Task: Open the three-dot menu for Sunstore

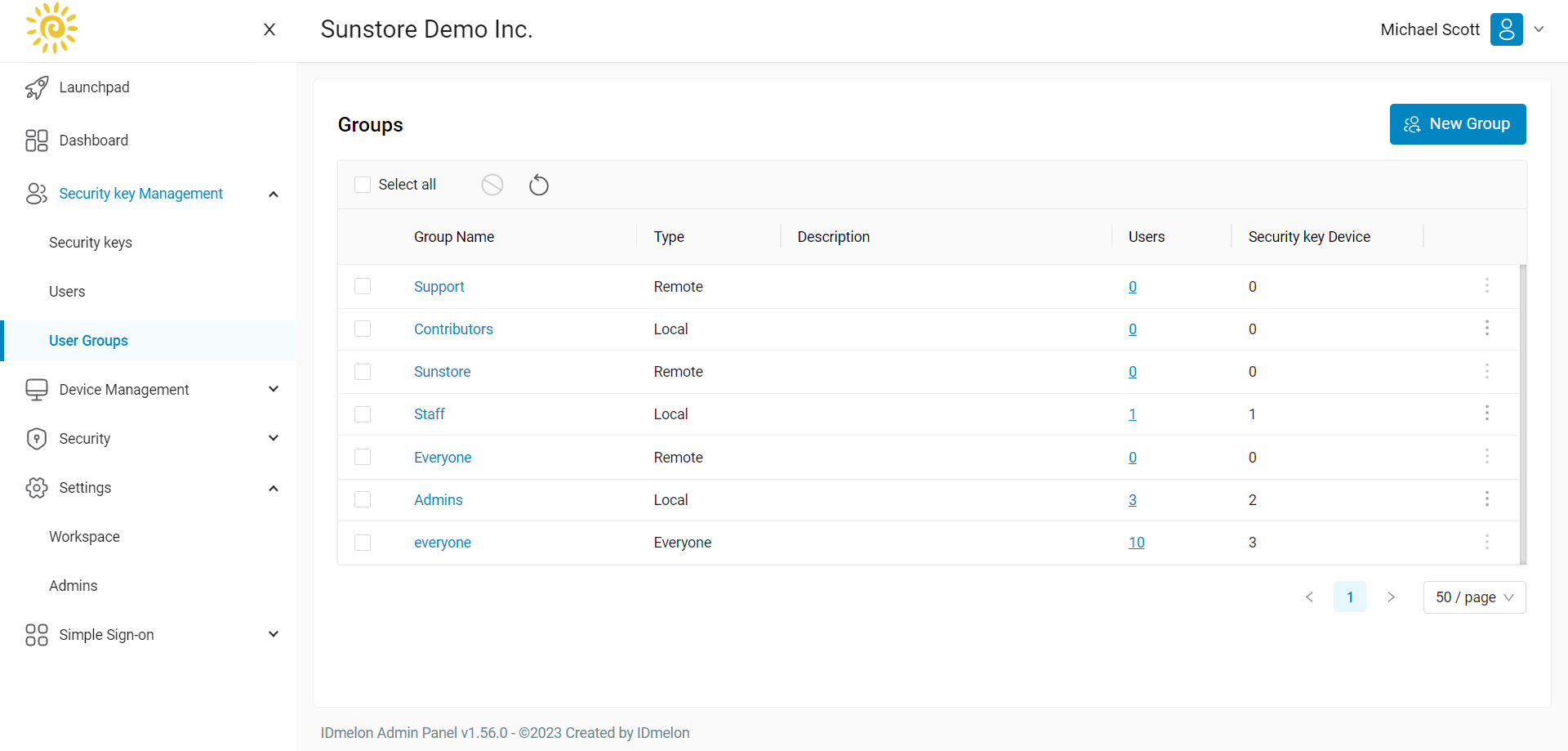Action: (x=1487, y=371)
